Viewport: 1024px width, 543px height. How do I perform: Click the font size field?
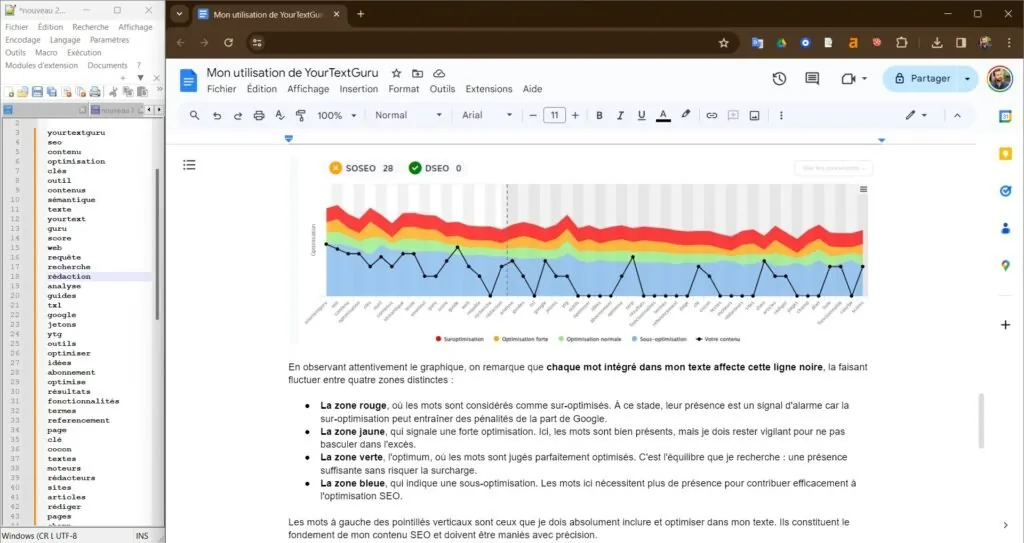(554, 116)
